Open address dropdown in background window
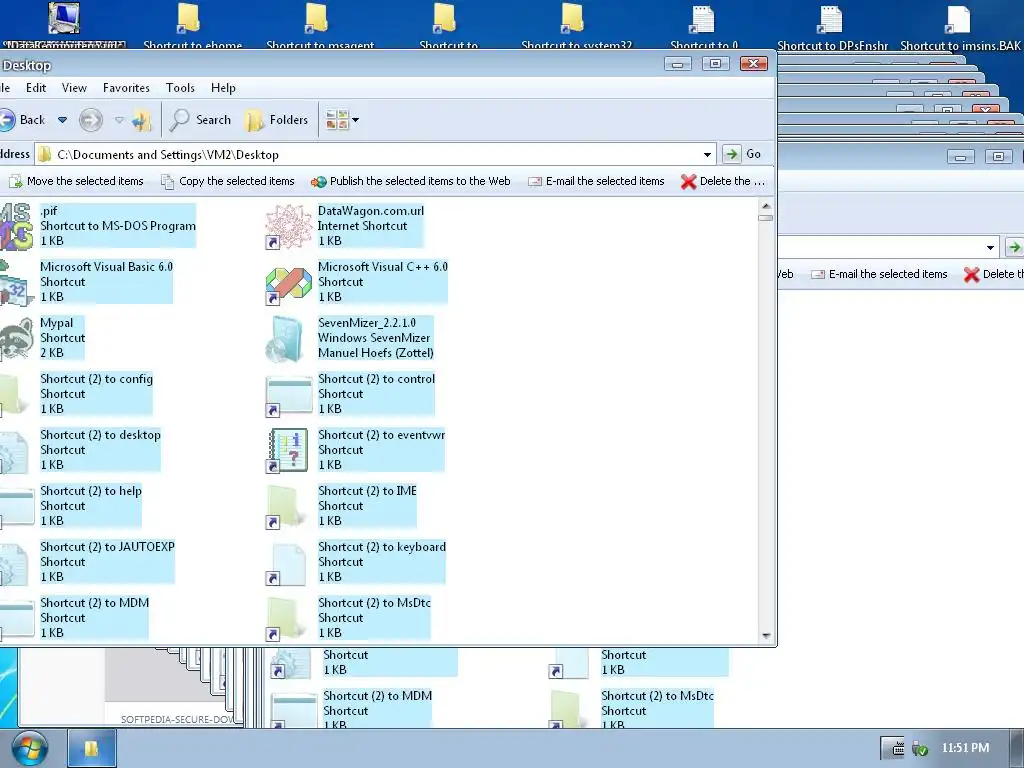The image size is (1024, 768). click(x=991, y=248)
